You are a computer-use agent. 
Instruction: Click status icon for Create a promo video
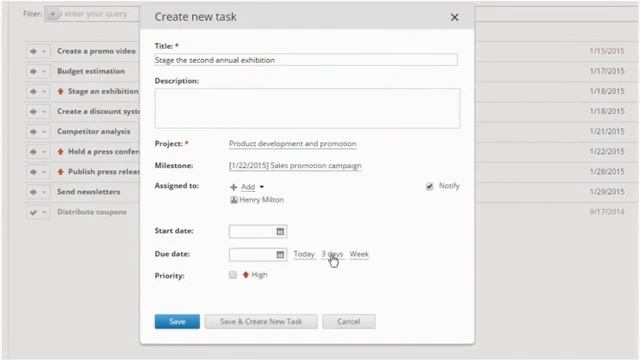point(33,51)
